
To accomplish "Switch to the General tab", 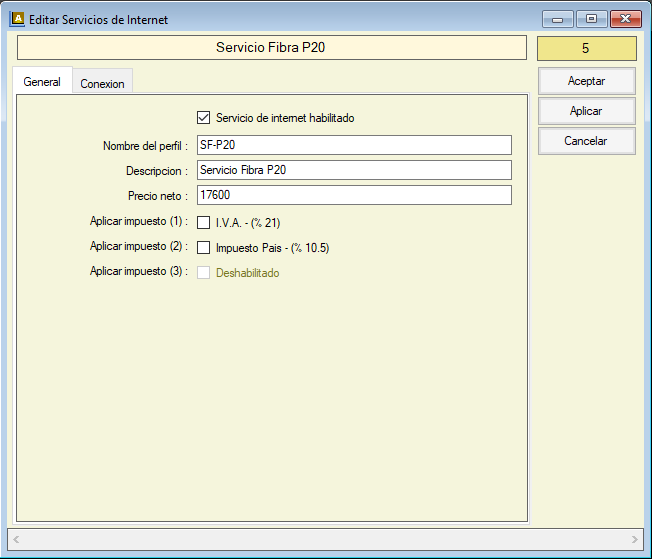I will pos(42,82).
